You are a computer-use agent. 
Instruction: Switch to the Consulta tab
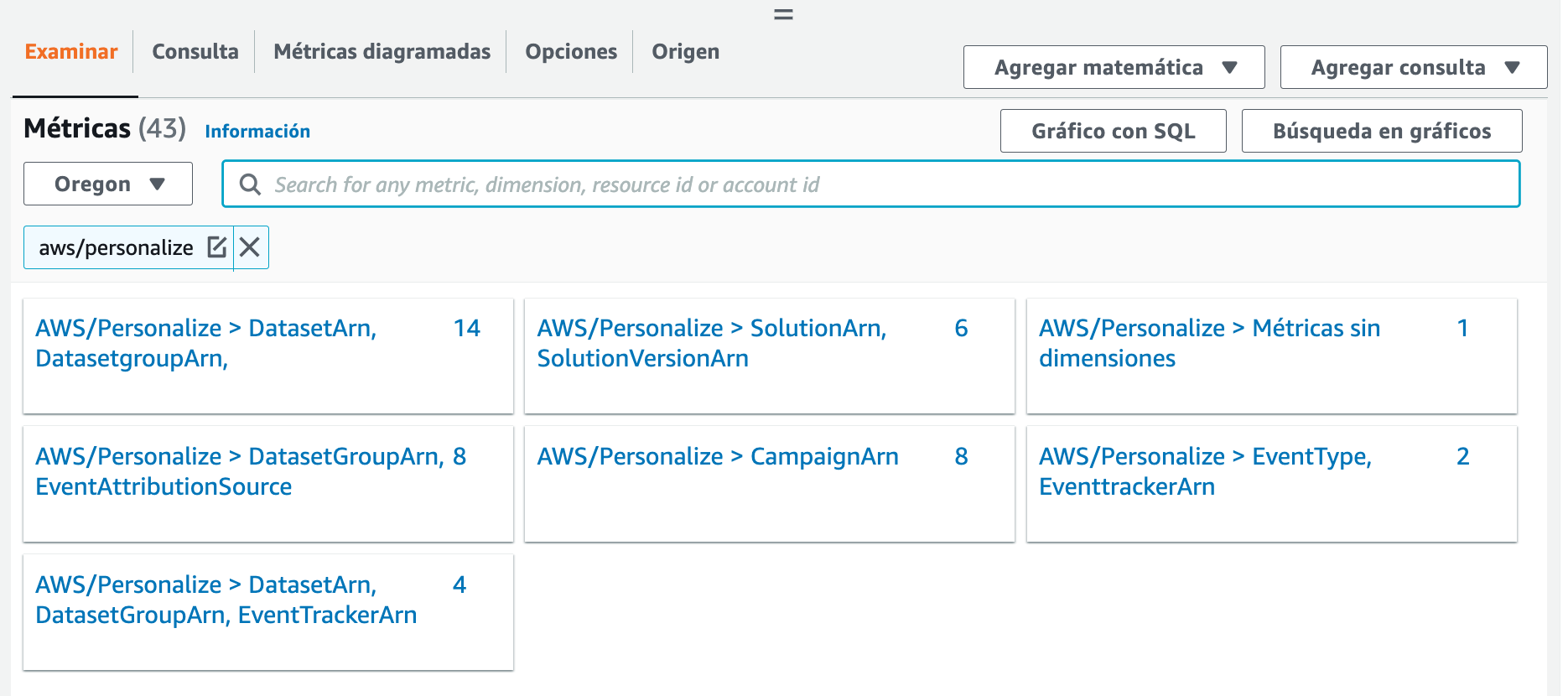[x=195, y=52]
